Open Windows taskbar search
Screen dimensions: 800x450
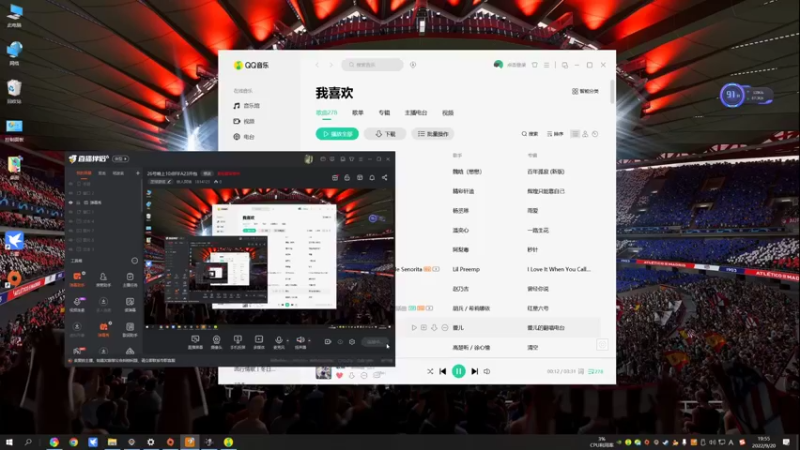28,442
